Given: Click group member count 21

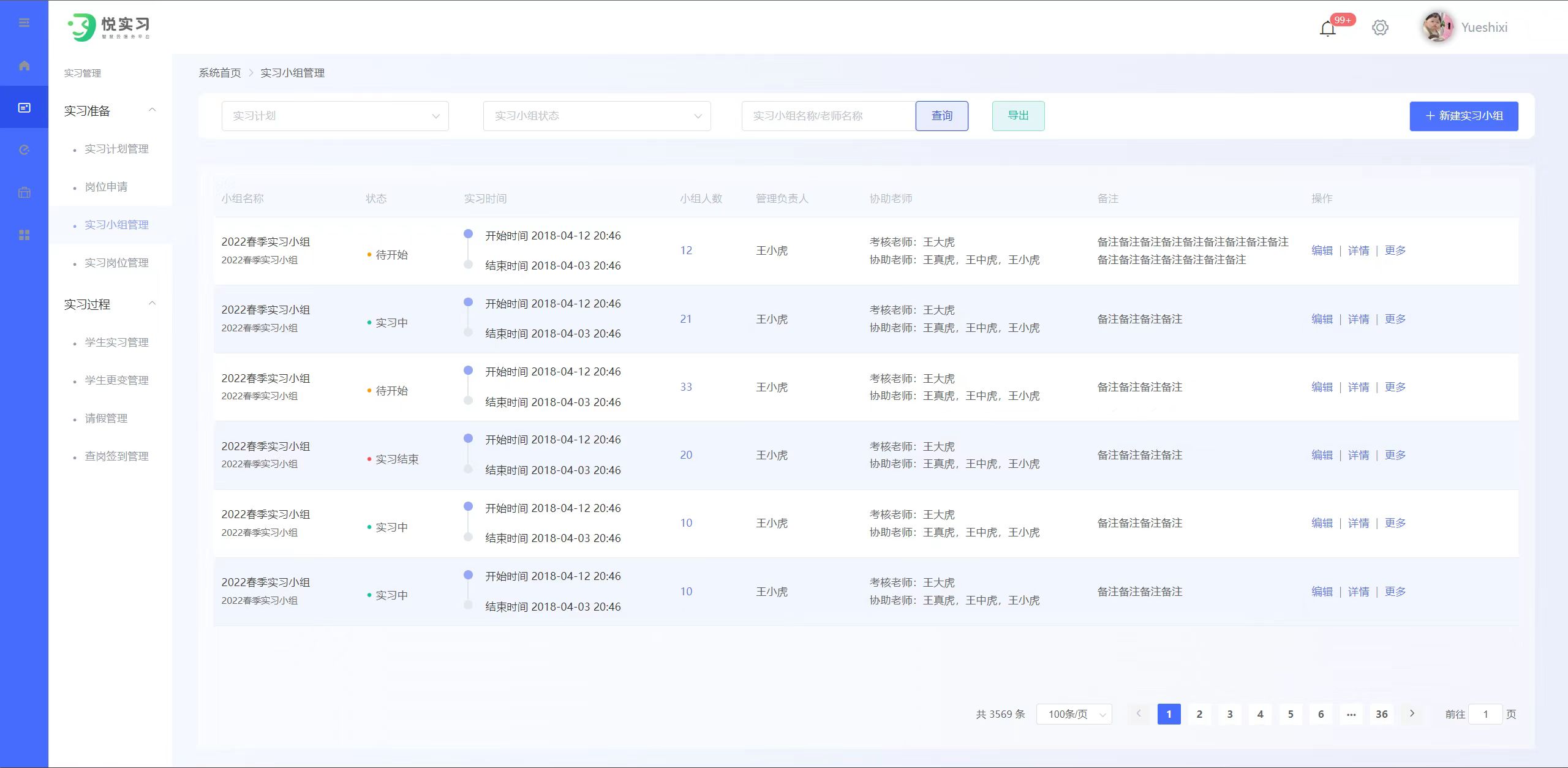Looking at the screenshot, I should (x=686, y=319).
